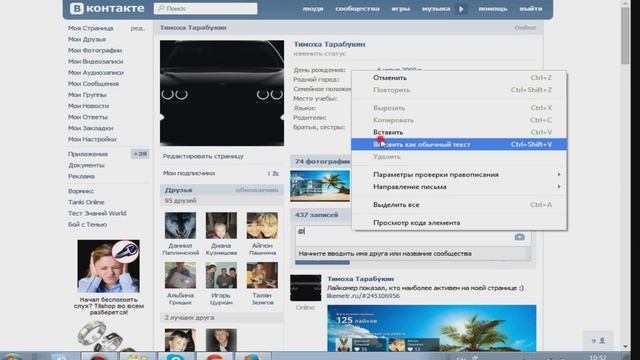Log out with выйти link

[531, 9]
